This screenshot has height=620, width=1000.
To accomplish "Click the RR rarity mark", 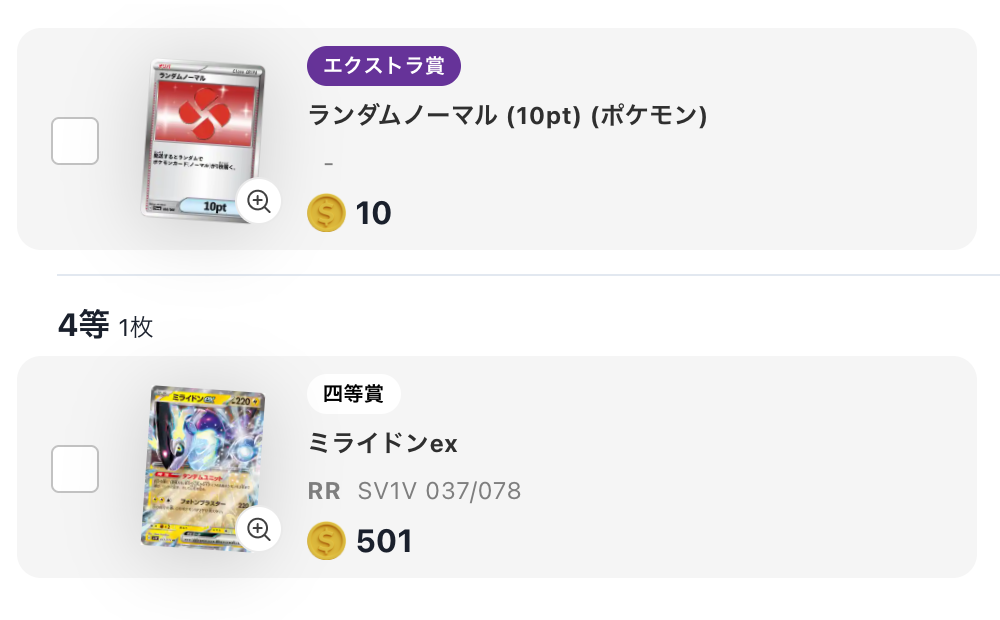I will (324, 491).
